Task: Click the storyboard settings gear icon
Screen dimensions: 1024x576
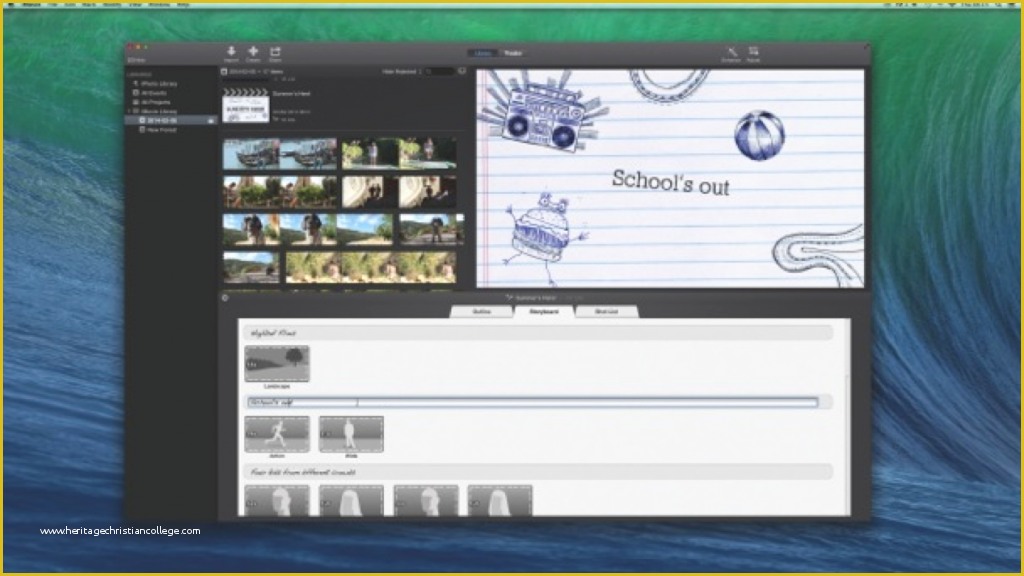Action: pyautogui.click(x=225, y=298)
